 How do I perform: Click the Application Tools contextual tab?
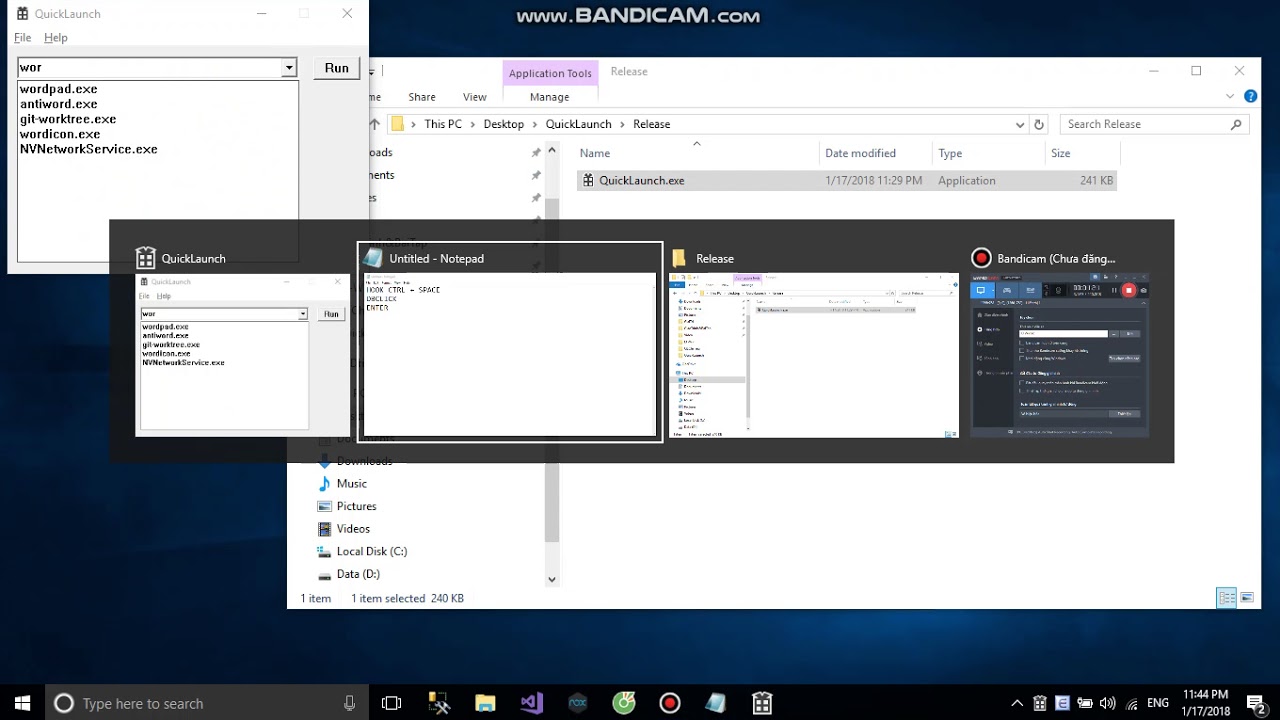click(x=550, y=73)
